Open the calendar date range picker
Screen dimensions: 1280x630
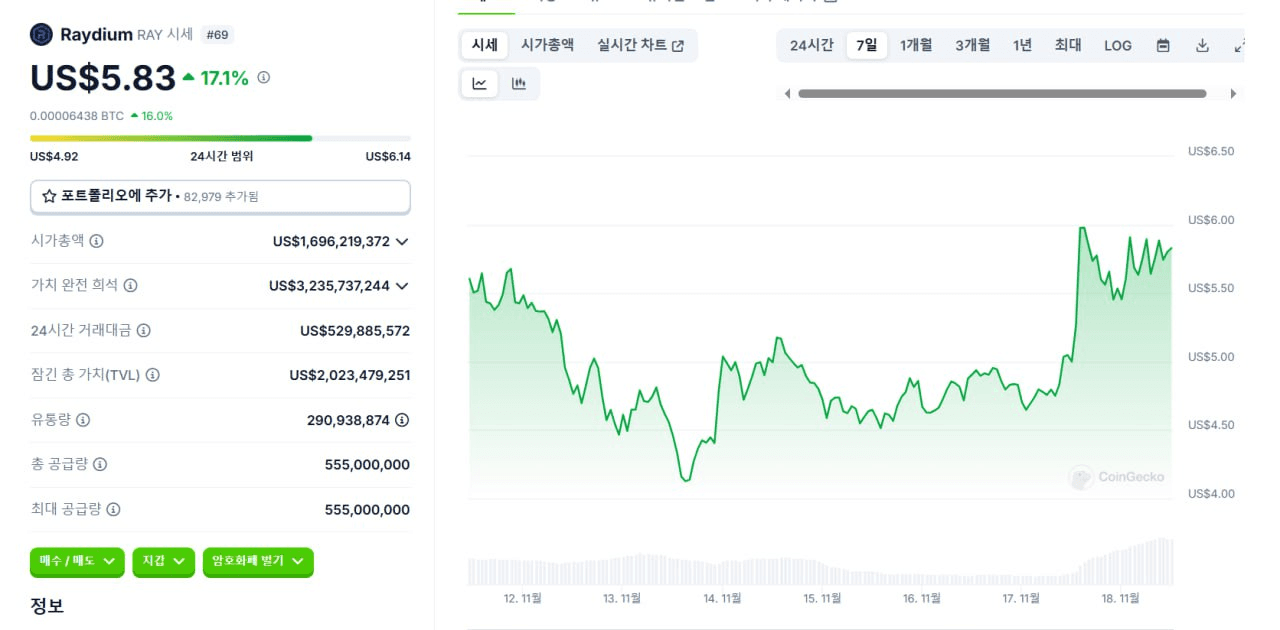click(x=1163, y=45)
